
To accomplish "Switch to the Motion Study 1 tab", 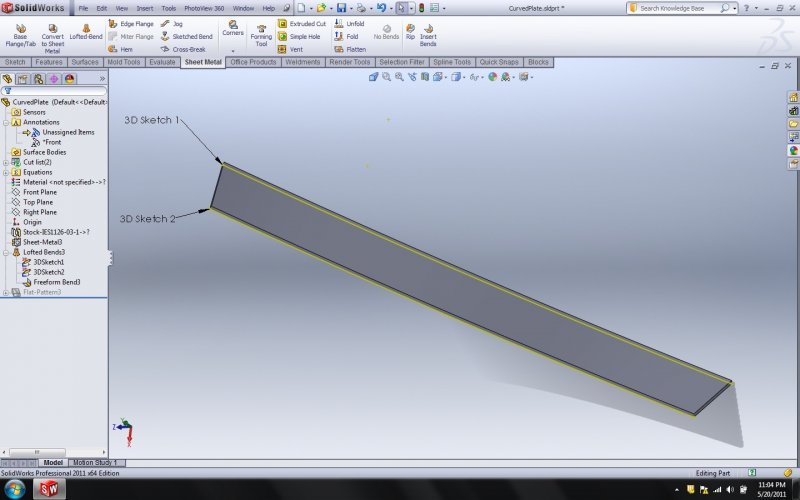I will pos(93,463).
